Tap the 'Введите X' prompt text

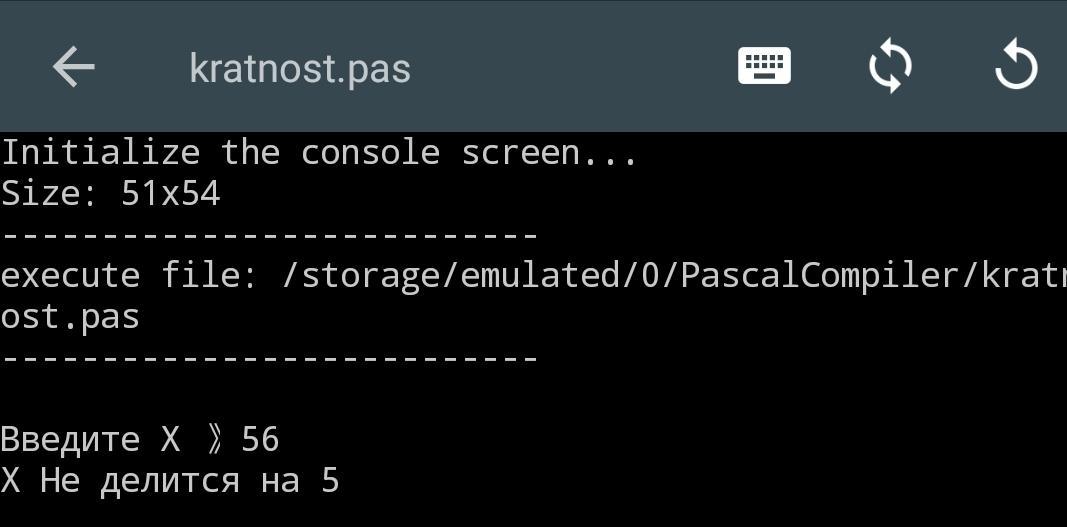[90, 439]
